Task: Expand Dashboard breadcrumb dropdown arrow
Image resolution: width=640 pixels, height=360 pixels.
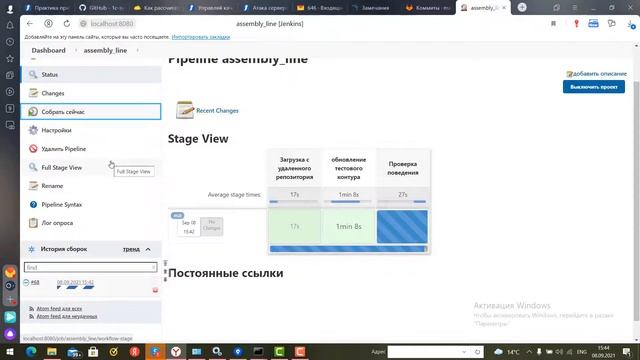Action: [x=76, y=50]
